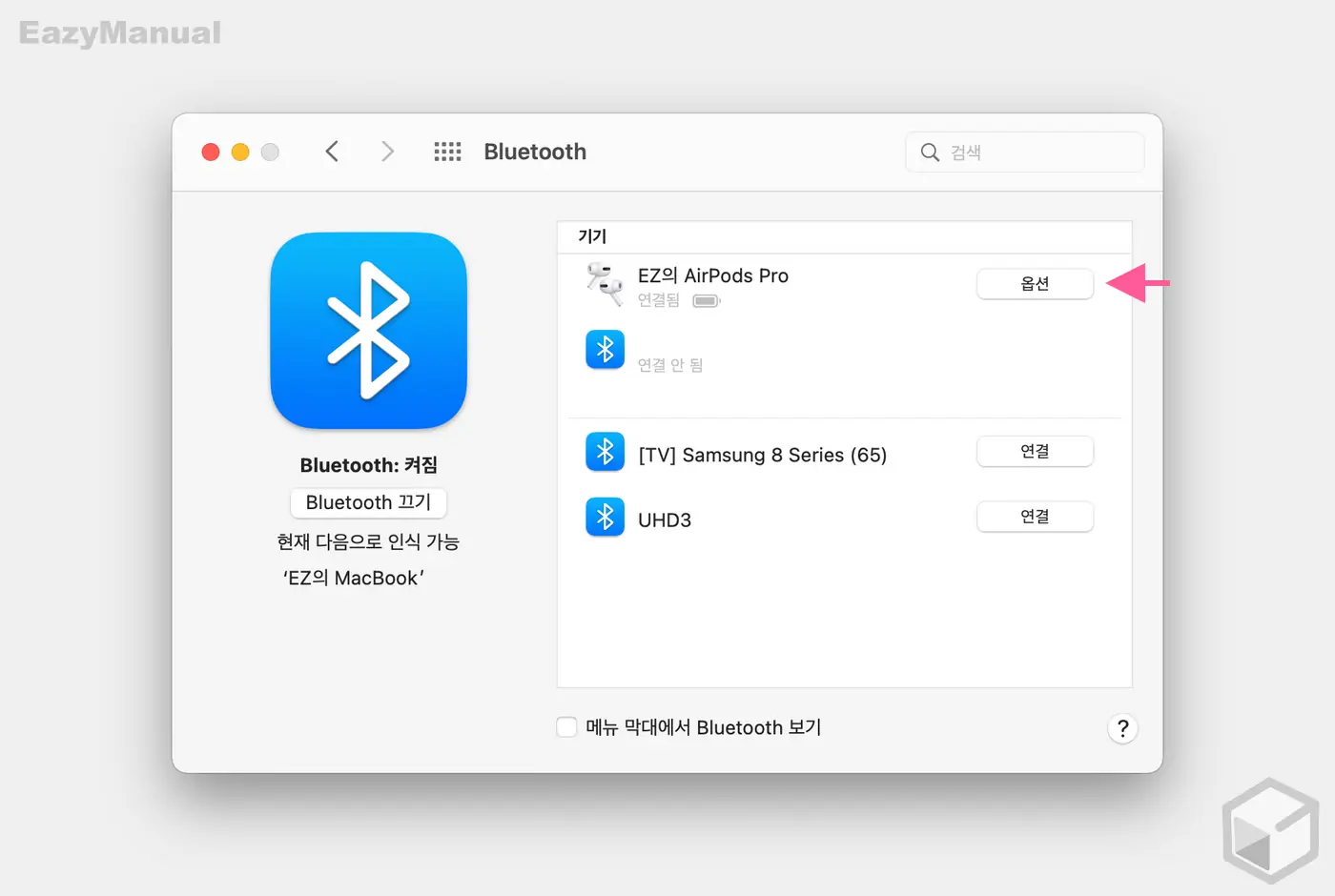1335x896 pixels.
Task: Select EZ의 AirPods Pro device name
Action: point(713,275)
